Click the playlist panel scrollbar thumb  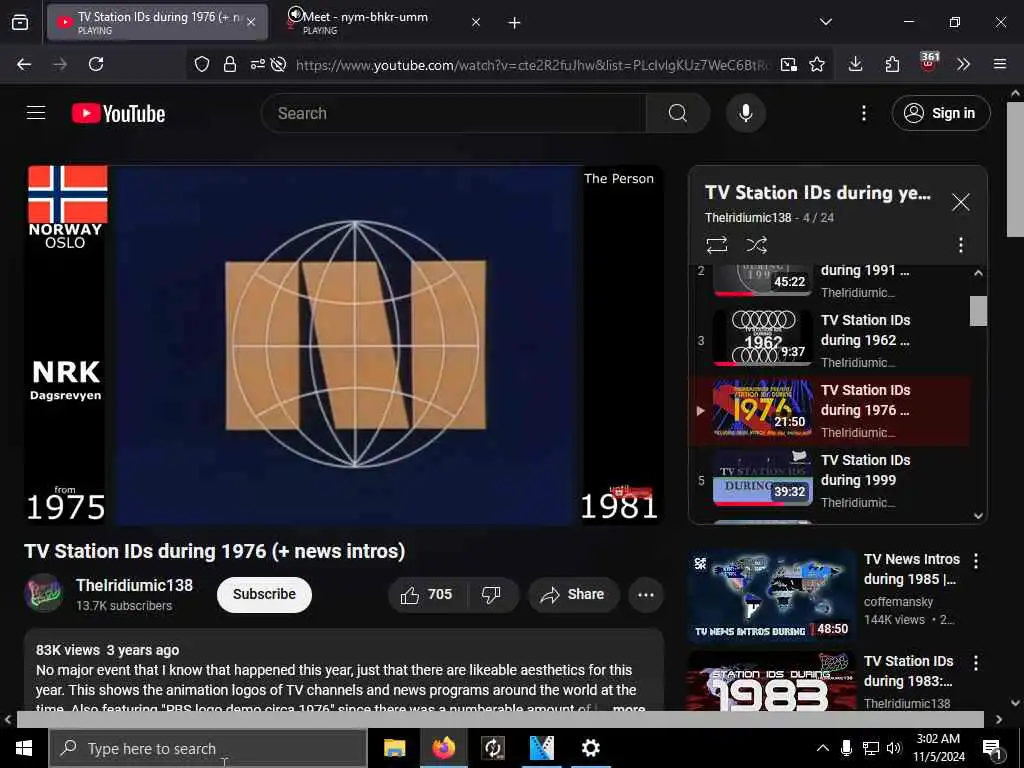[978, 311]
